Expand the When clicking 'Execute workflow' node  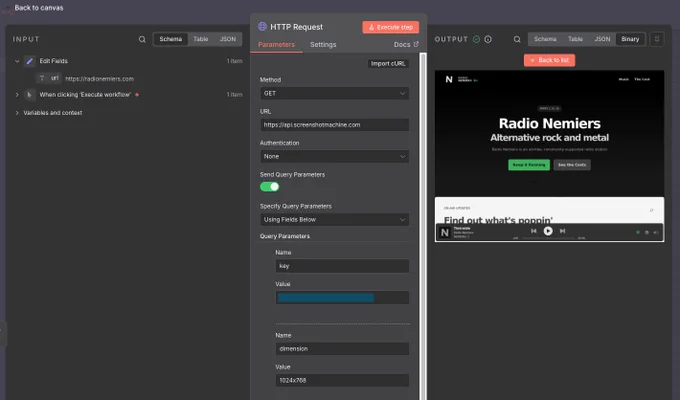coord(17,95)
